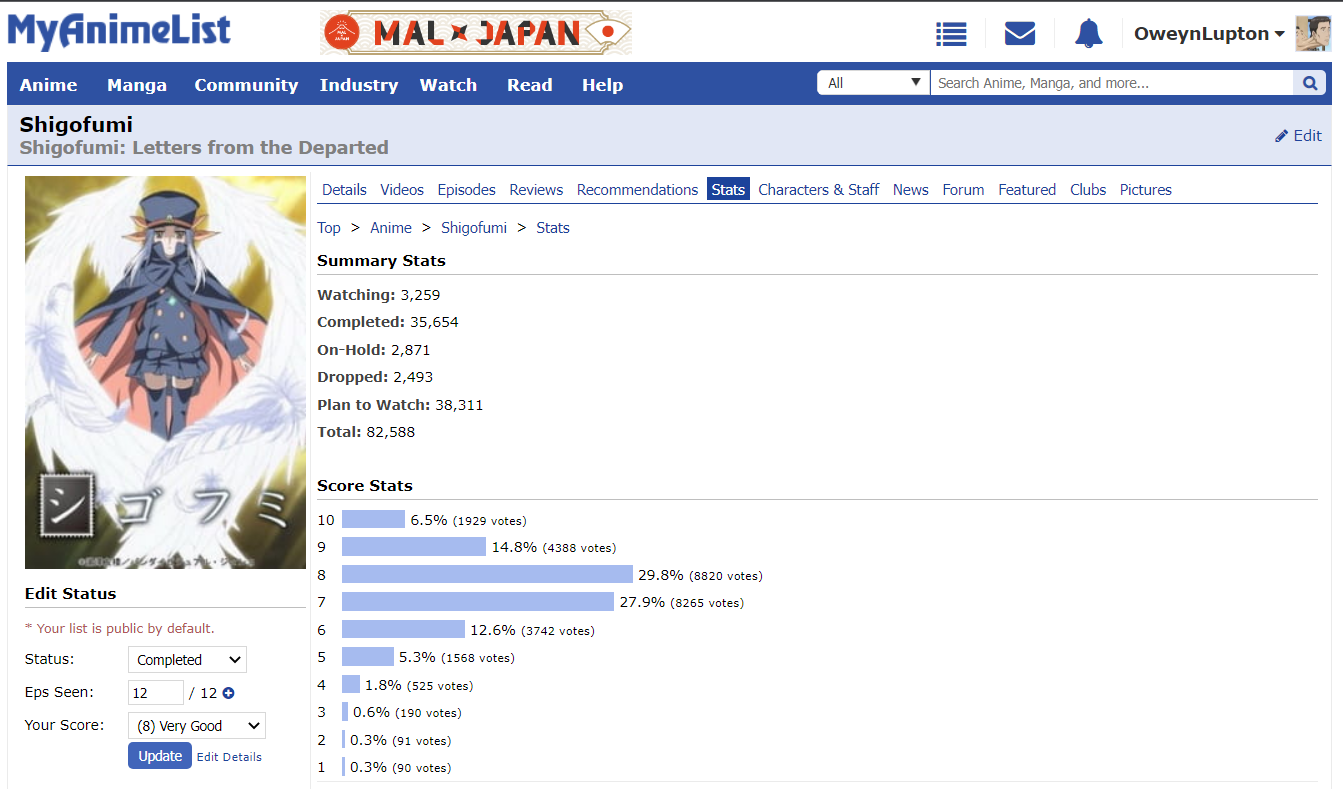Image resolution: width=1343 pixels, height=789 pixels.
Task: Open the Edit Details link
Action: pyautogui.click(x=229, y=757)
